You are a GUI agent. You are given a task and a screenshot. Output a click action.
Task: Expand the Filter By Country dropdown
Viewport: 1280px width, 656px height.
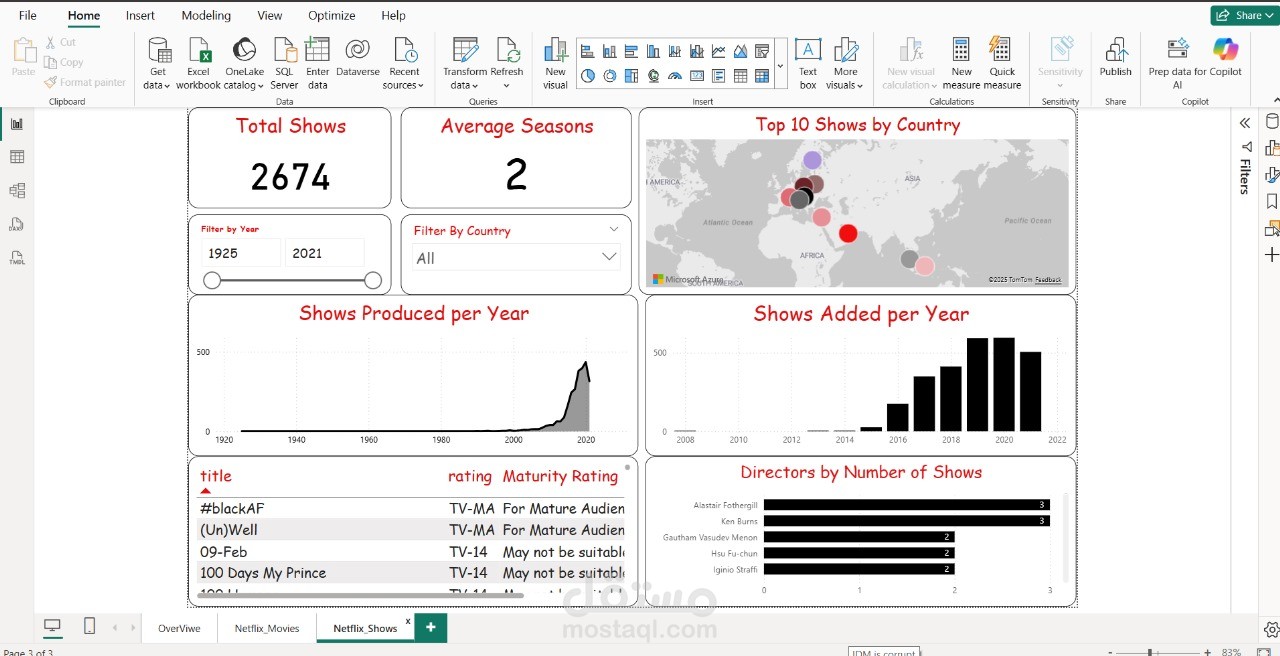click(x=608, y=257)
